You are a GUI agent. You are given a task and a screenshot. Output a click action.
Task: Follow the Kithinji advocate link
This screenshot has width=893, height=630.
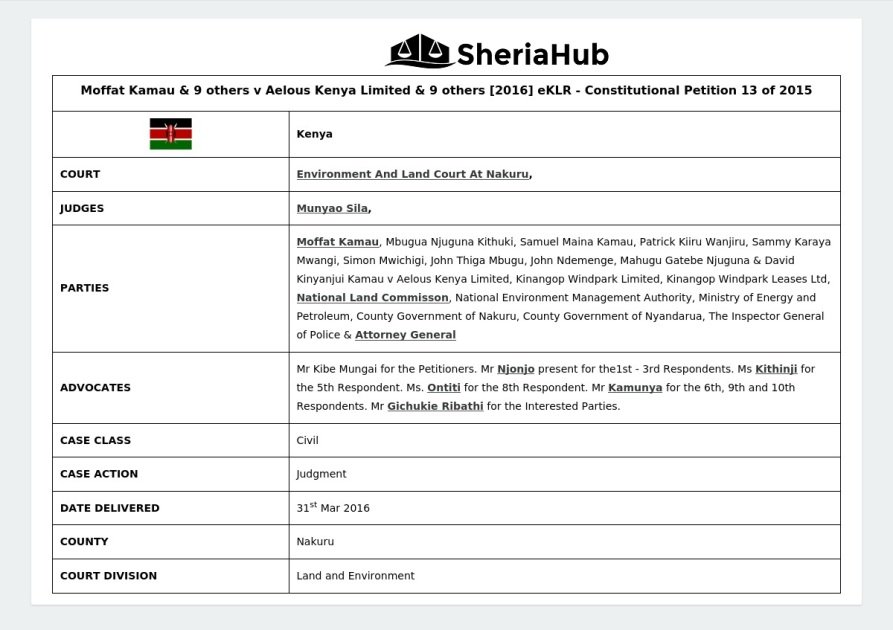pyautogui.click(x=776, y=369)
